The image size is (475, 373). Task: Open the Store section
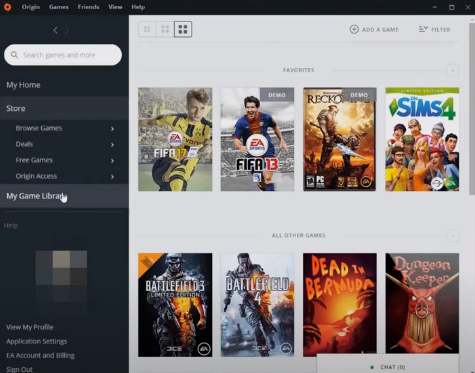point(64,108)
